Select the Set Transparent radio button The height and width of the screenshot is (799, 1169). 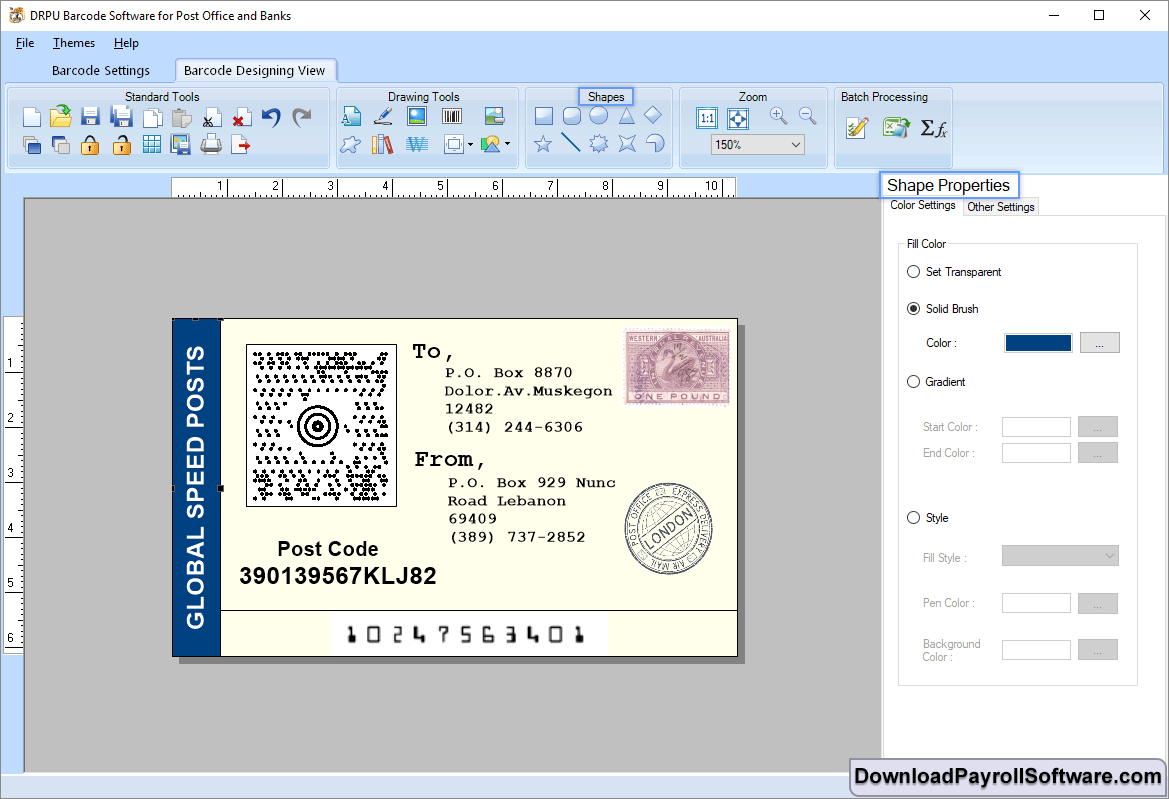(x=913, y=272)
